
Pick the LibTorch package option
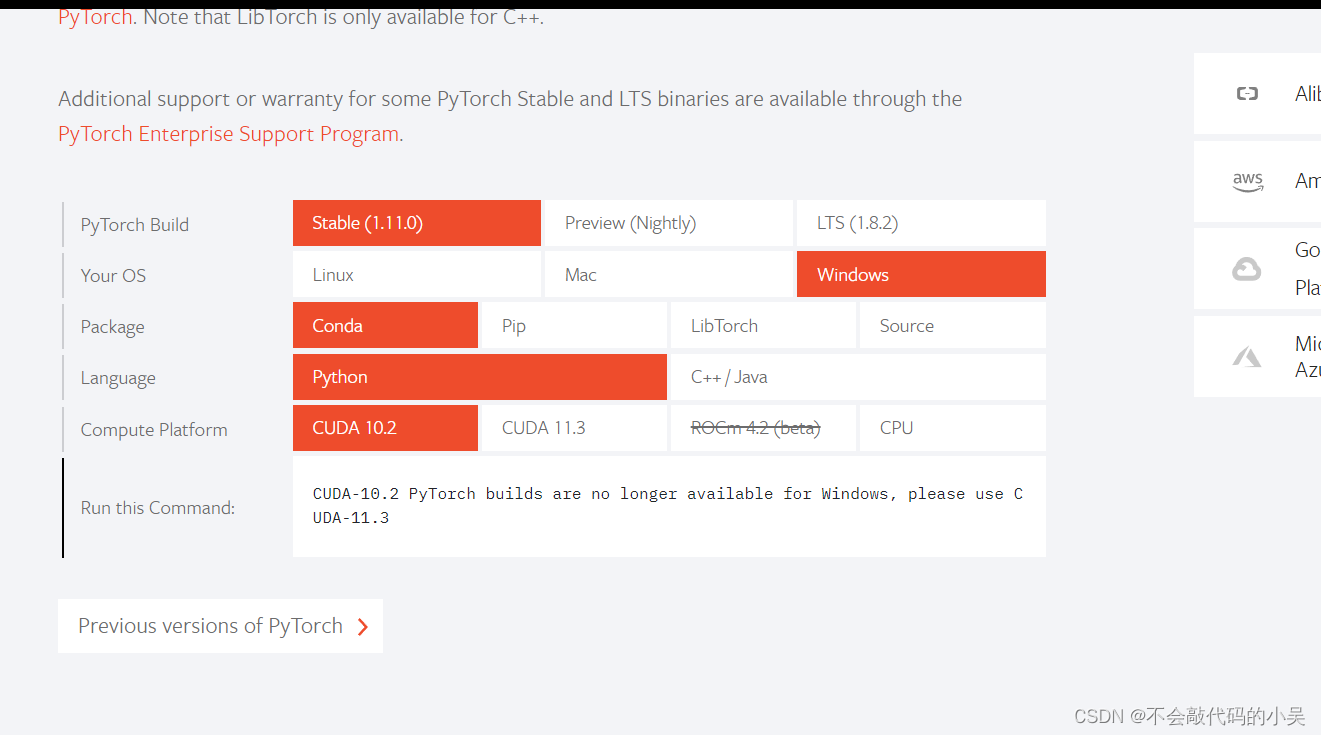click(x=763, y=325)
